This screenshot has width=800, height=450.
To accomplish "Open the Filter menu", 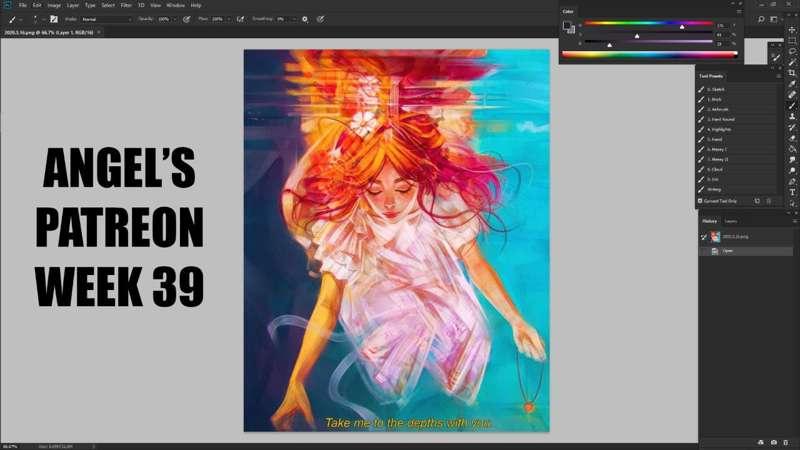I will point(126,5).
